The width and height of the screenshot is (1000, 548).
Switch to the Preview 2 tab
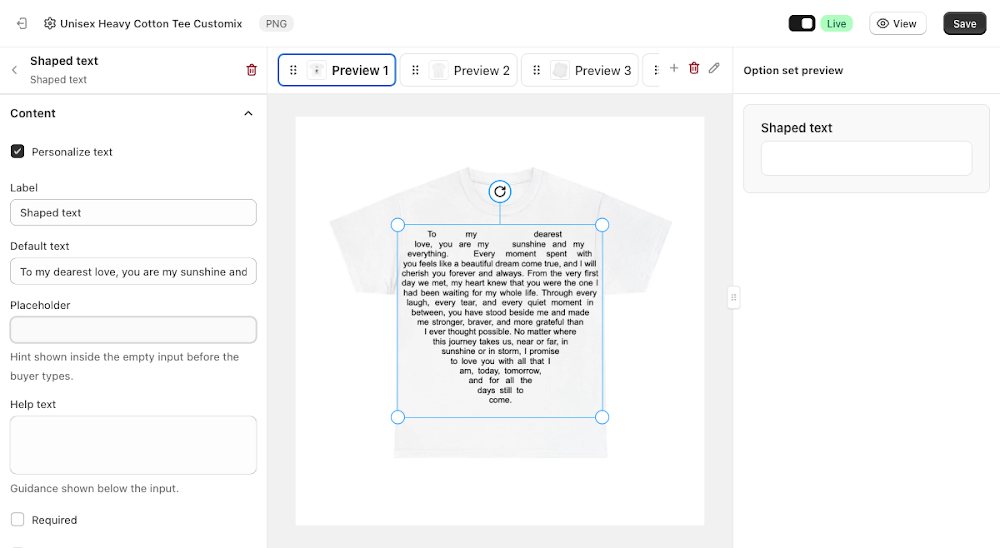point(459,70)
